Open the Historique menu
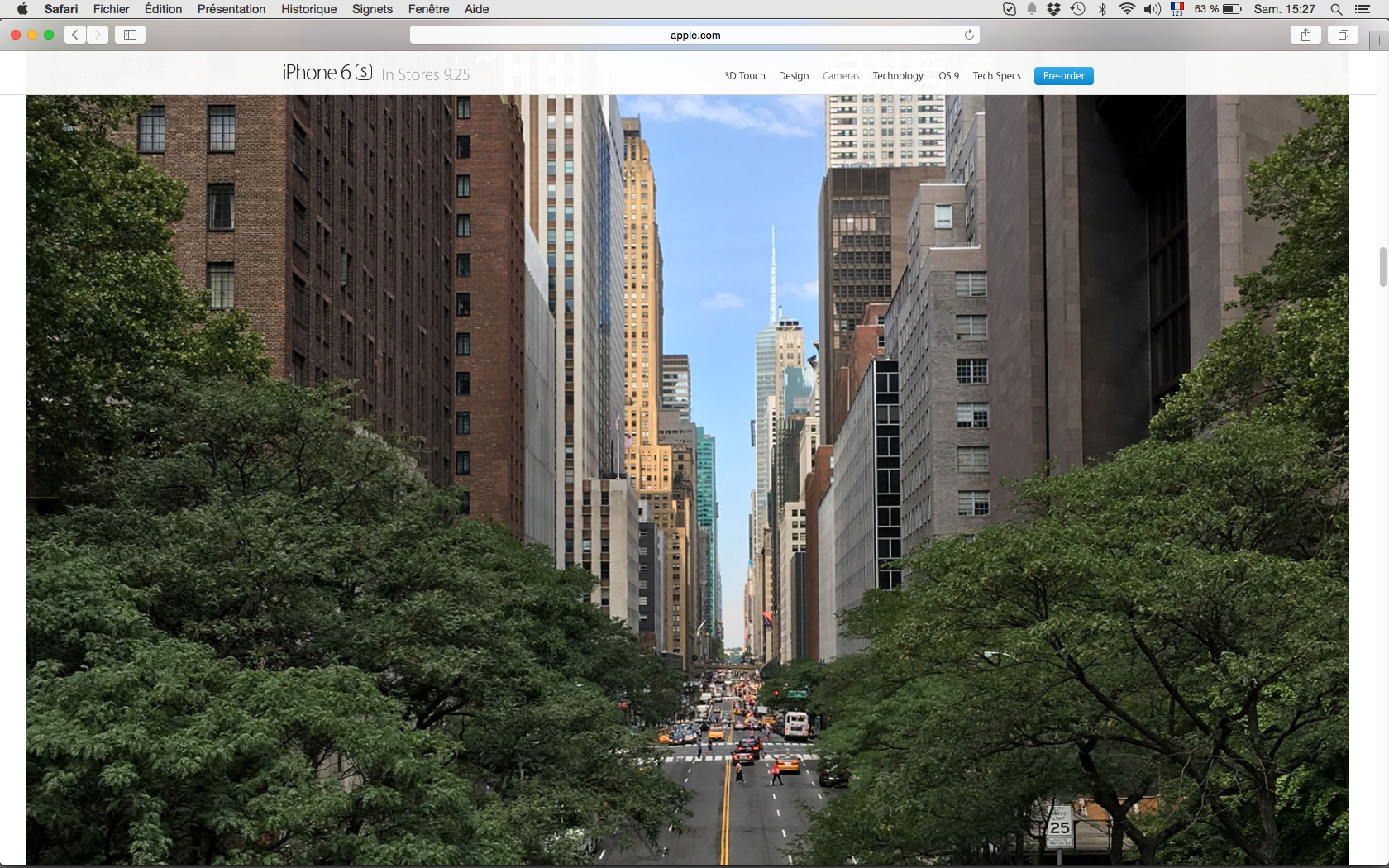The image size is (1389, 868). 309,9
